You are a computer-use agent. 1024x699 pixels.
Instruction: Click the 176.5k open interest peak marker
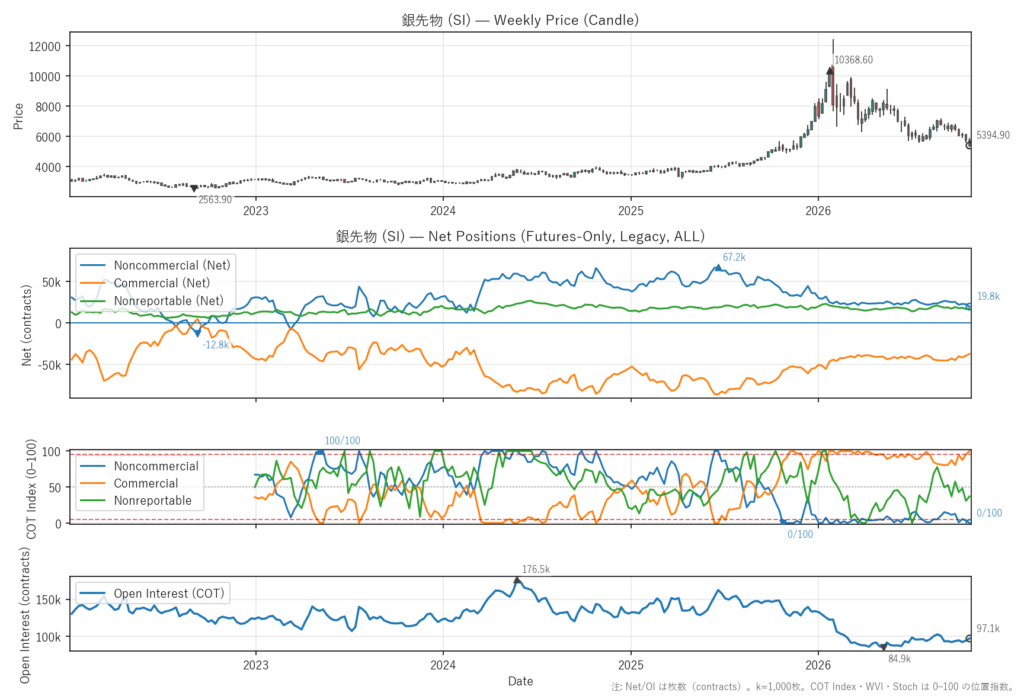(517, 580)
